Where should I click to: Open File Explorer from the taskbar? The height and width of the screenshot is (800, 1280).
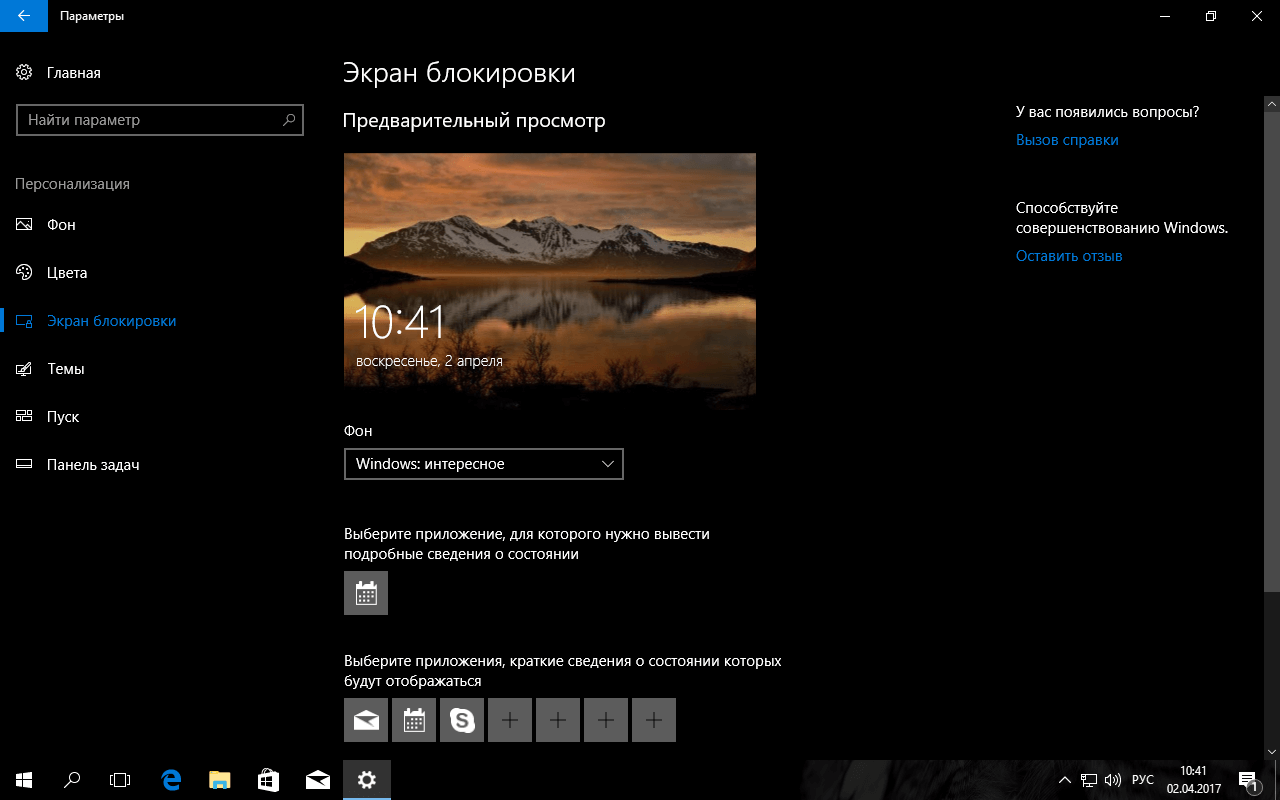point(220,780)
